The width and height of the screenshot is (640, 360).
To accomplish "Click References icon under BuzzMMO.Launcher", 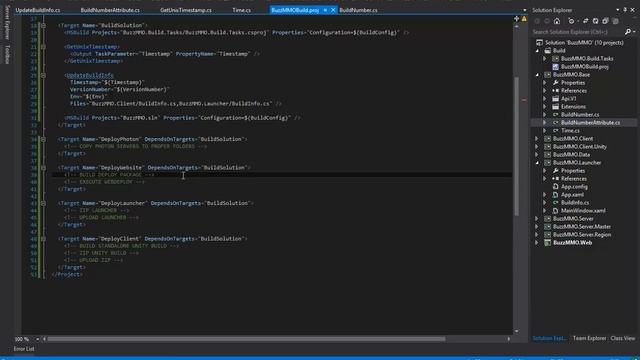I will (556, 179).
